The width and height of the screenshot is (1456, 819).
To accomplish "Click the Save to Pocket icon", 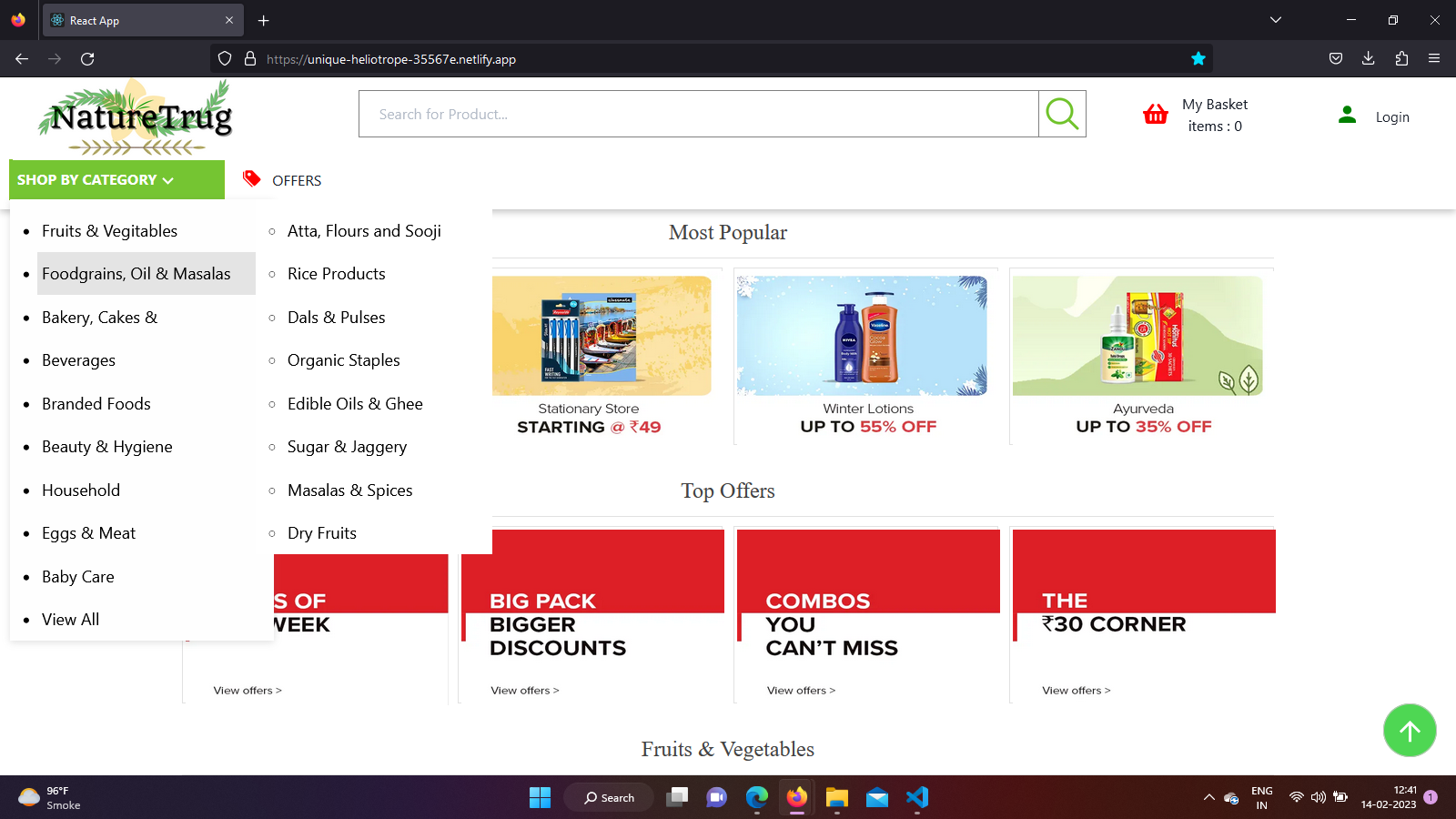I will click(x=1335, y=59).
